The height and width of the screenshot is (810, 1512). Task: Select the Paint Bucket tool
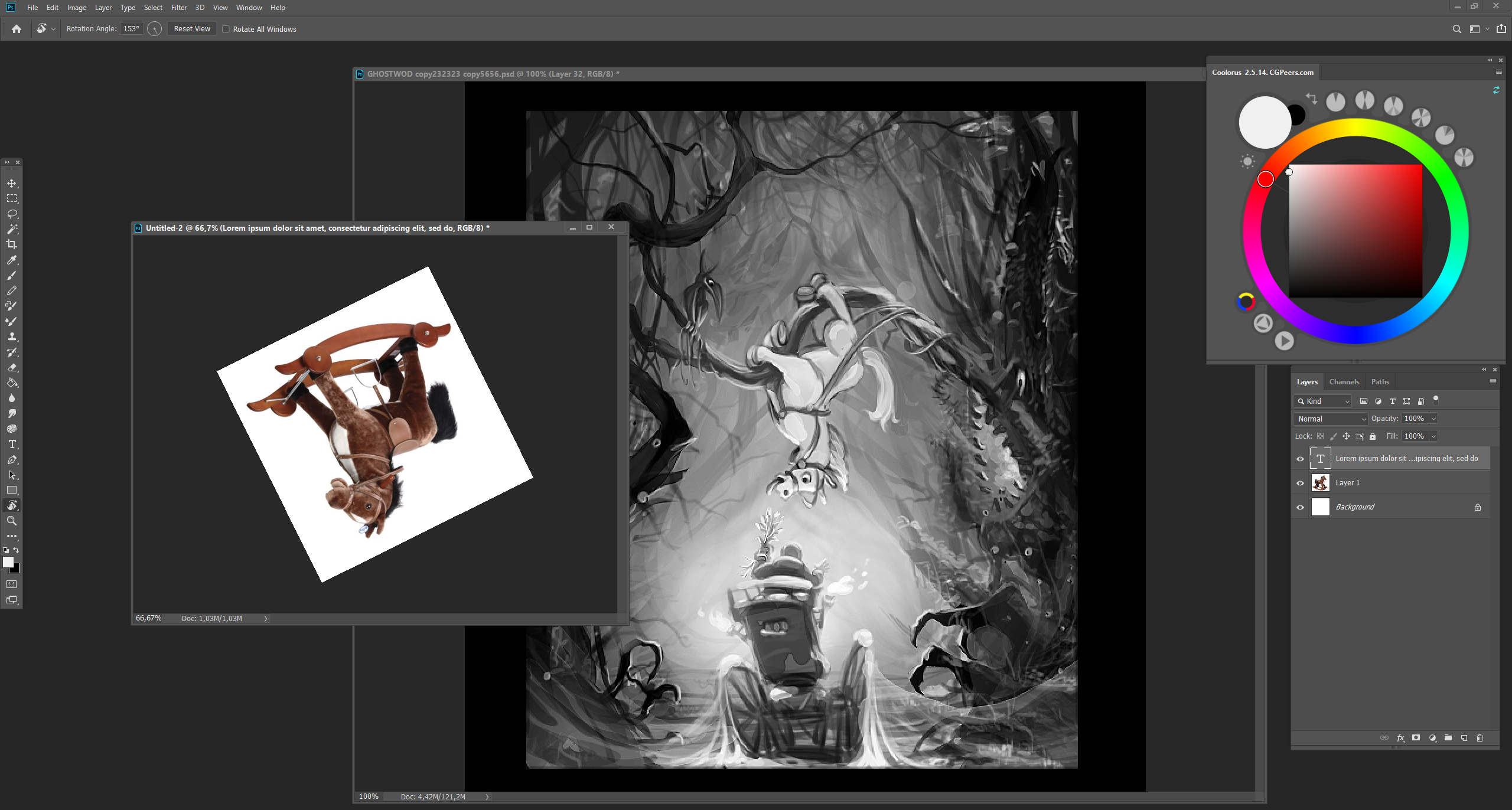pyautogui.click(x=12, y=383)
